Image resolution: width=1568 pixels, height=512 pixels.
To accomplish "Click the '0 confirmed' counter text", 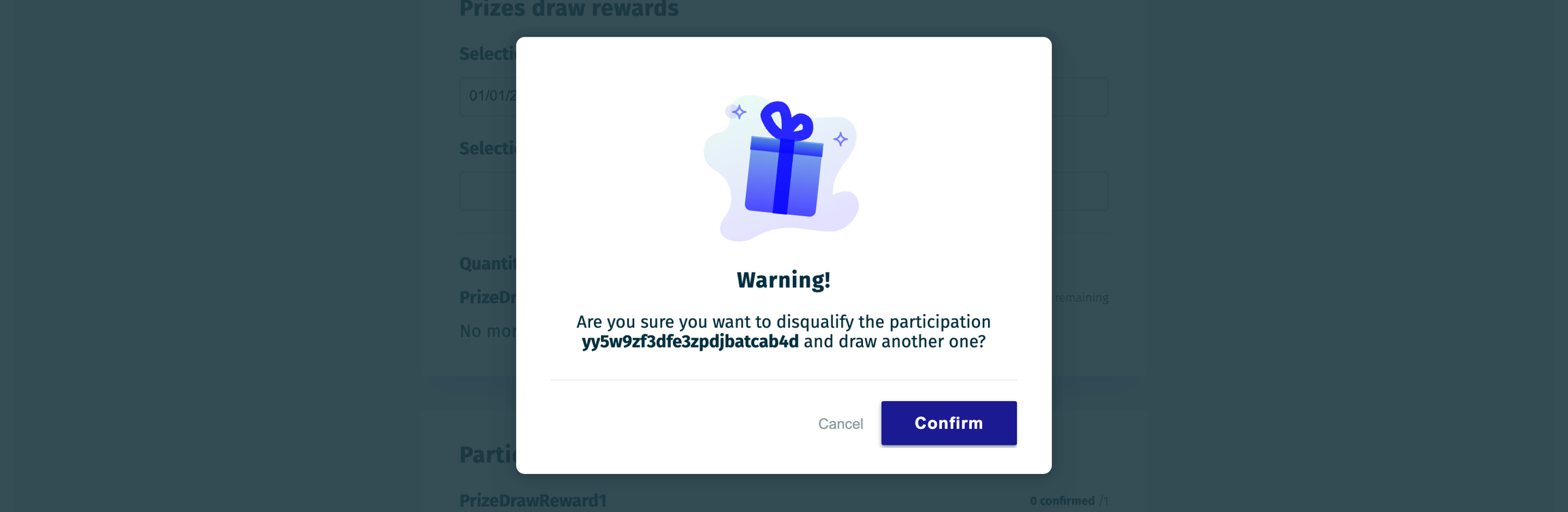I will pyautogui.click(x=1062, y=501).
